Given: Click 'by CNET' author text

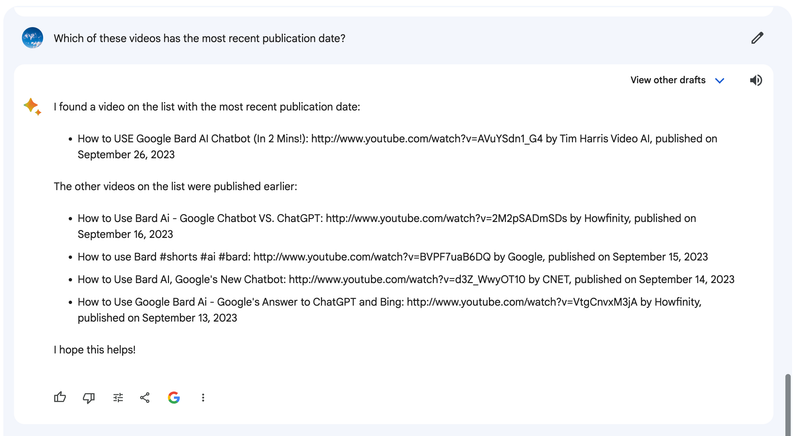Looking at the screenshot, I should (548, 279).
